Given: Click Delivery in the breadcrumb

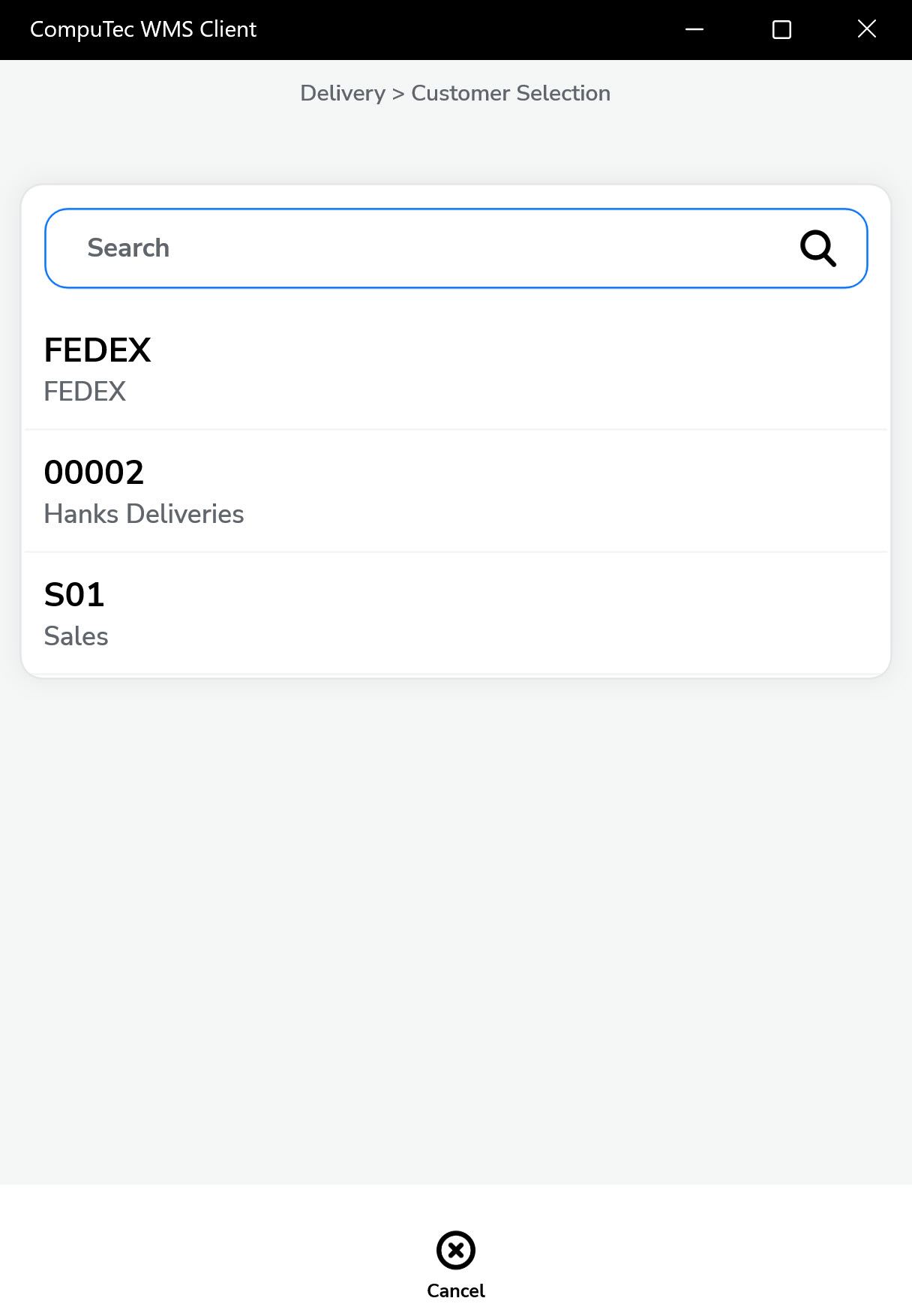Looking at the screenshot, I should point(343,93).
